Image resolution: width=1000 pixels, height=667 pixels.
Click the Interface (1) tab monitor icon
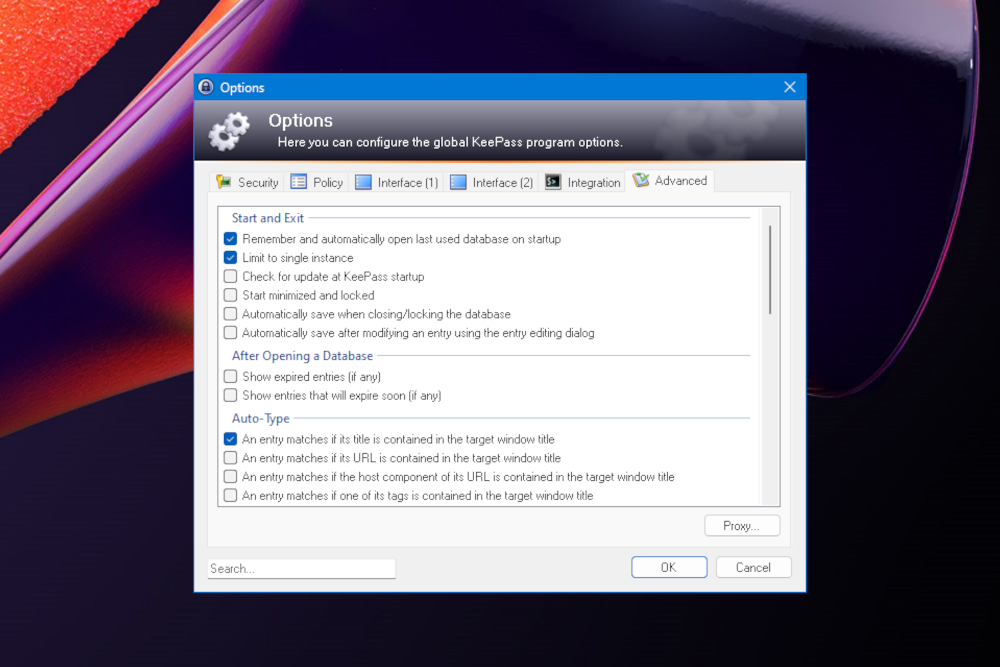click(364, 182)
